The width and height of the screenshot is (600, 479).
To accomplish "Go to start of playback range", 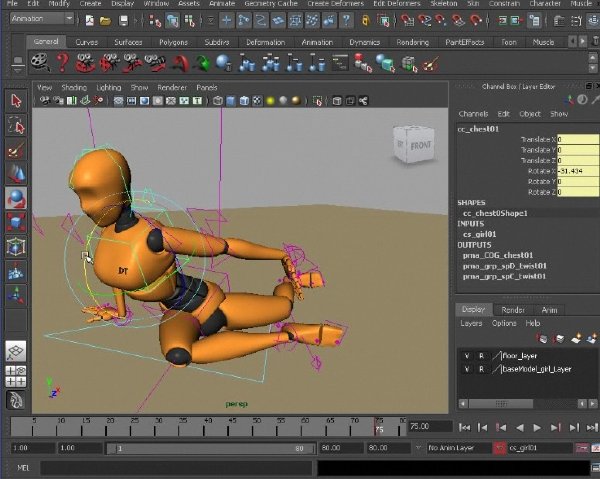I will pyautogui.click(x=465, y=427).
